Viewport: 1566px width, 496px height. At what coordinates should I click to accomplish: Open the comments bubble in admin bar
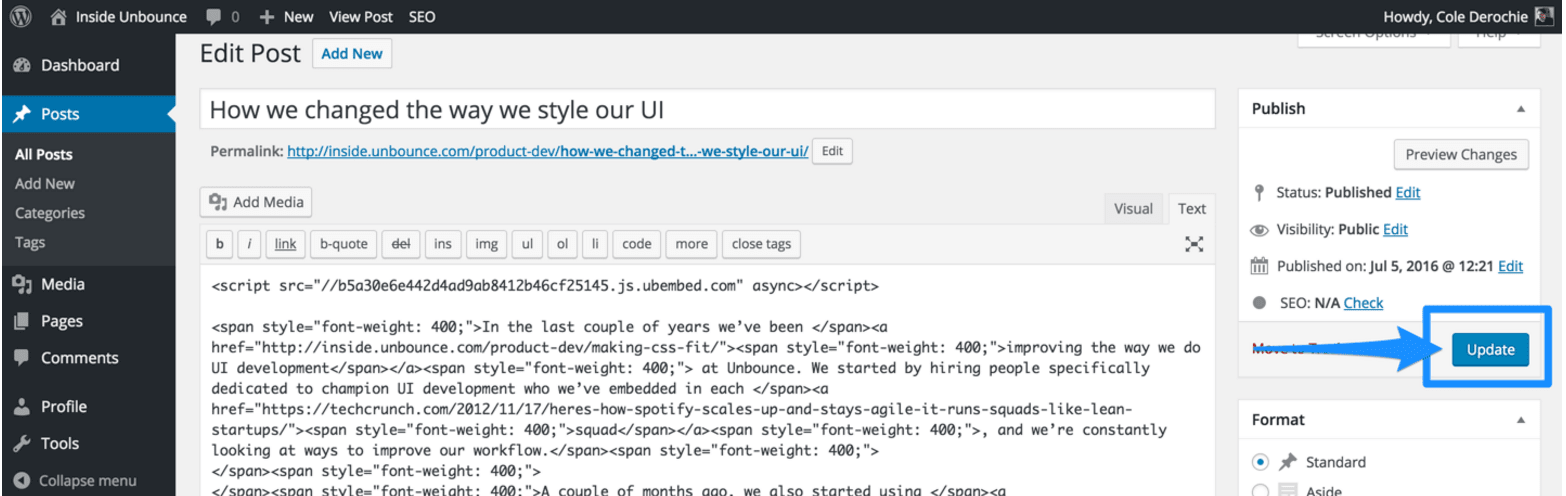223,17
